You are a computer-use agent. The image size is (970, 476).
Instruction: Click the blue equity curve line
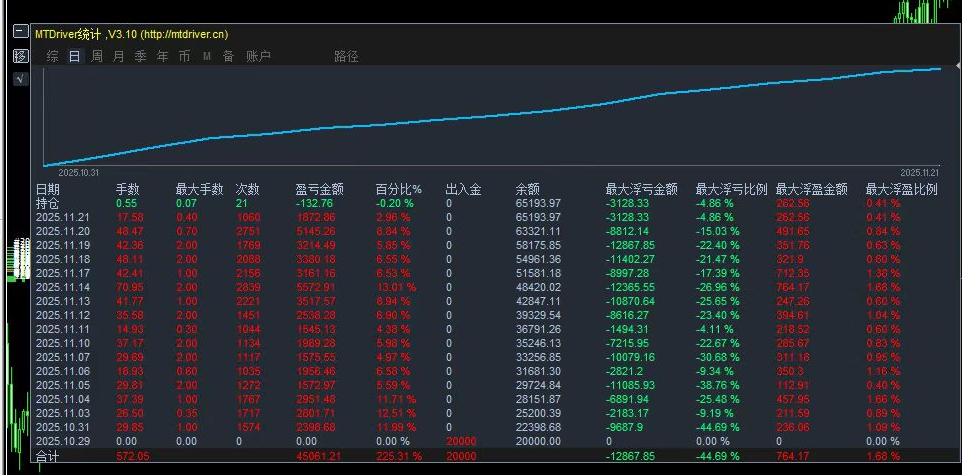pos(492,116)
